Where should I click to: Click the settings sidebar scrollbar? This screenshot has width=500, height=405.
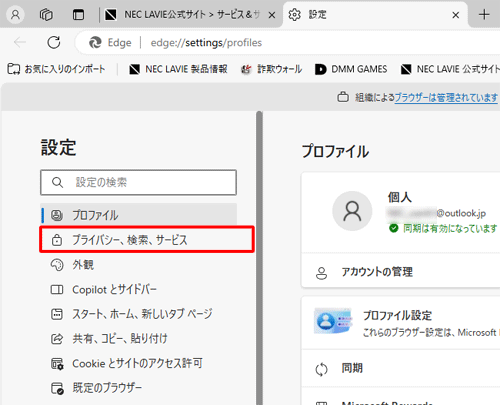(259, 258)
